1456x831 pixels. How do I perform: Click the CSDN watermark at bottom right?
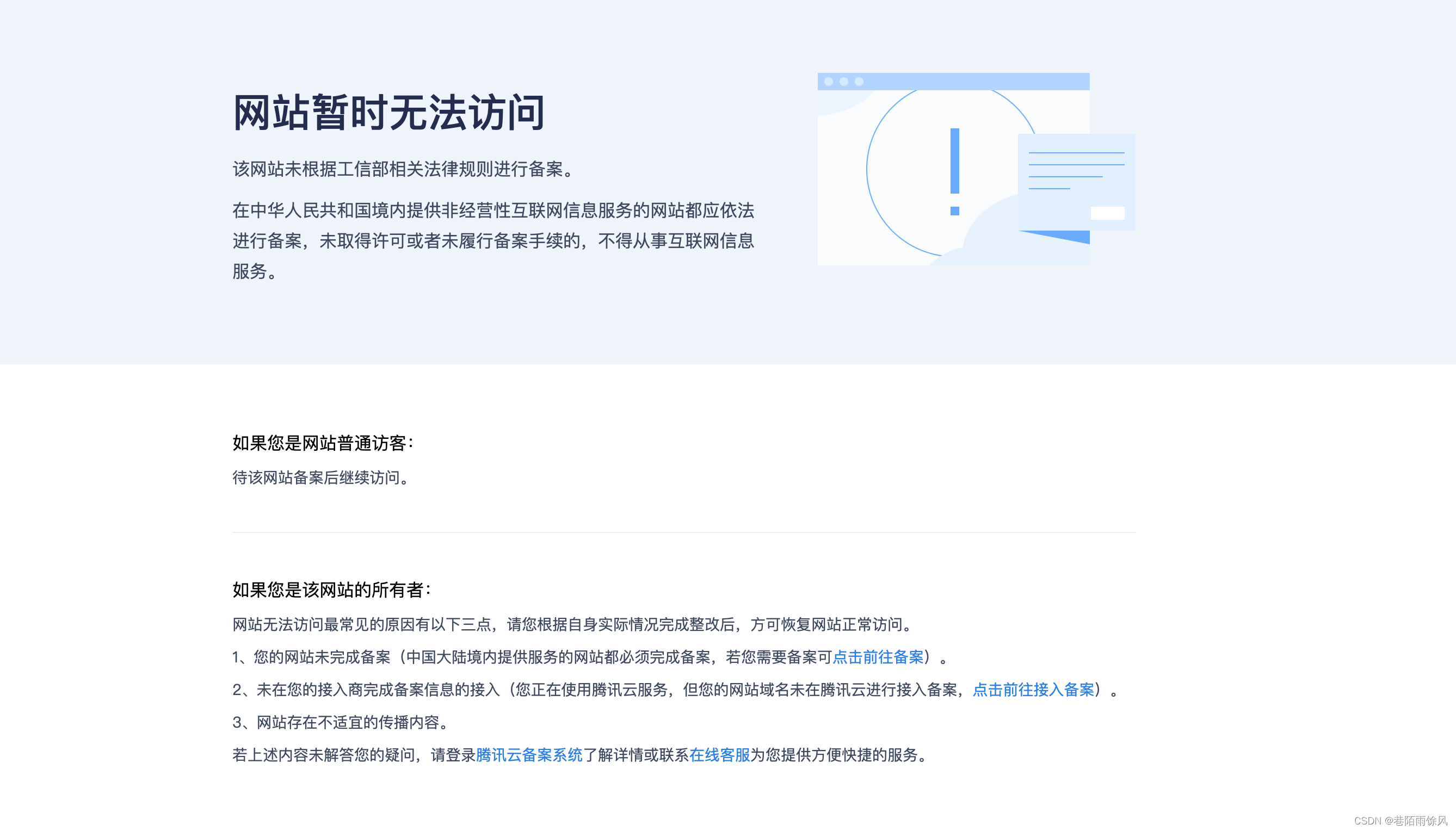(1400, 820)
